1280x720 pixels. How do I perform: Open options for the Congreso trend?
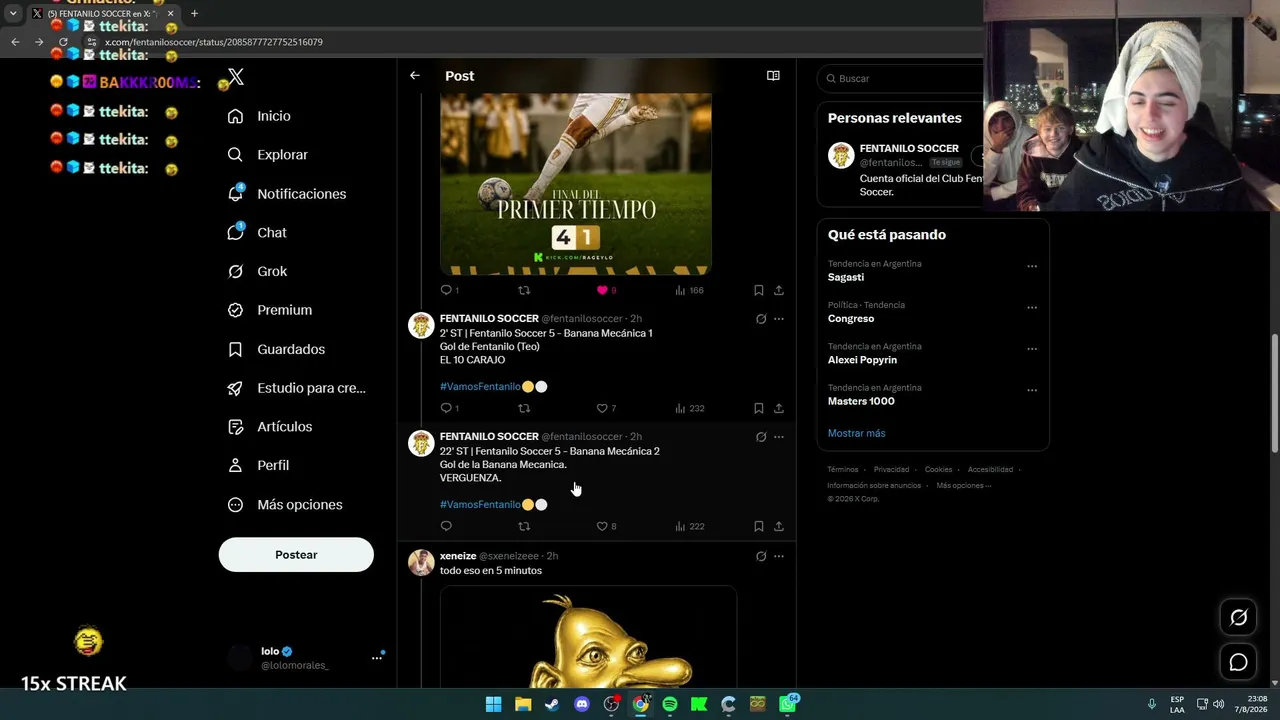click(x=1032, y=307)
